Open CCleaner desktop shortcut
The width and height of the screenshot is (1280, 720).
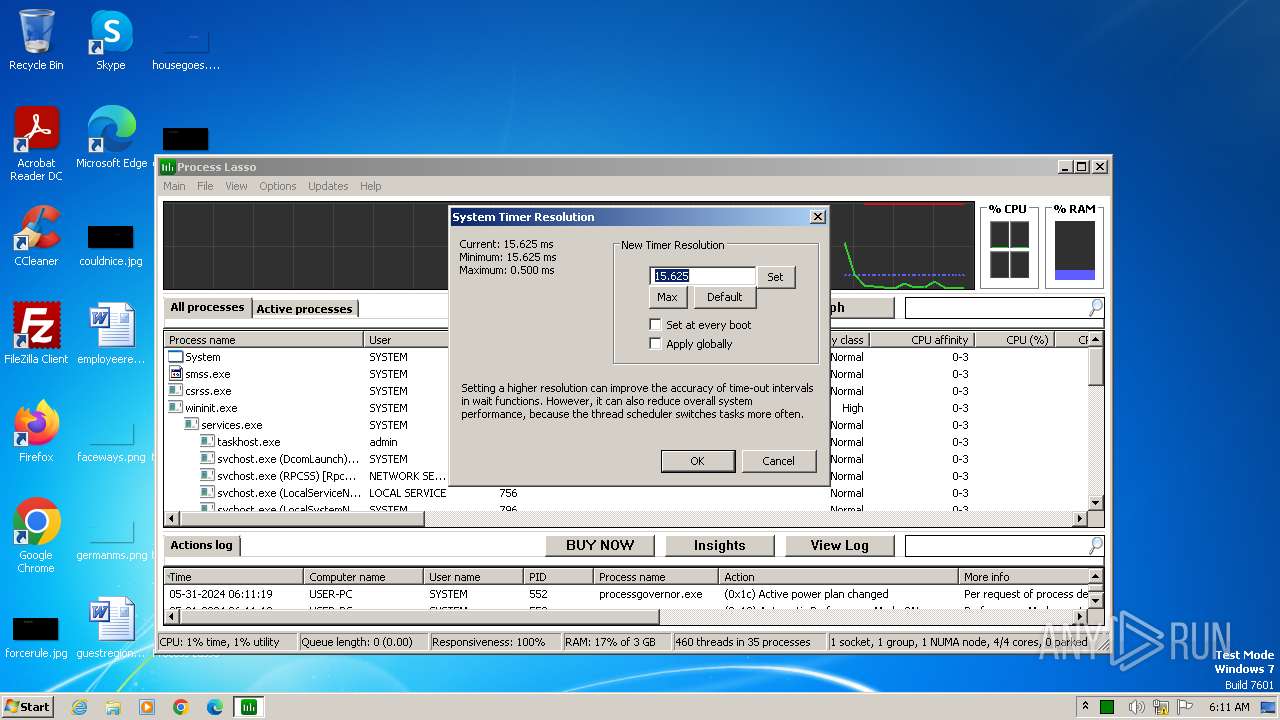pyautogui.click(x=36, y=236)
